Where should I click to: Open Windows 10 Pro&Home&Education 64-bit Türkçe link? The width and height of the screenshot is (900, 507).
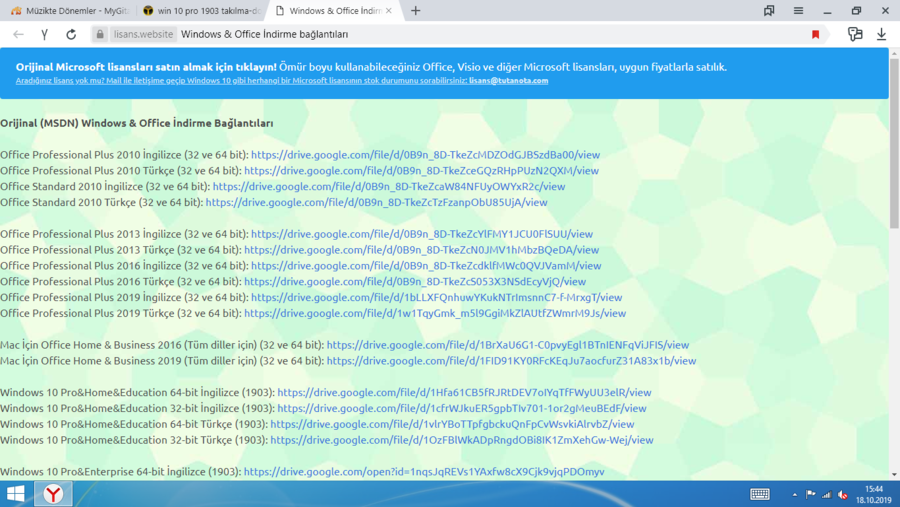(x=452, y=424)
